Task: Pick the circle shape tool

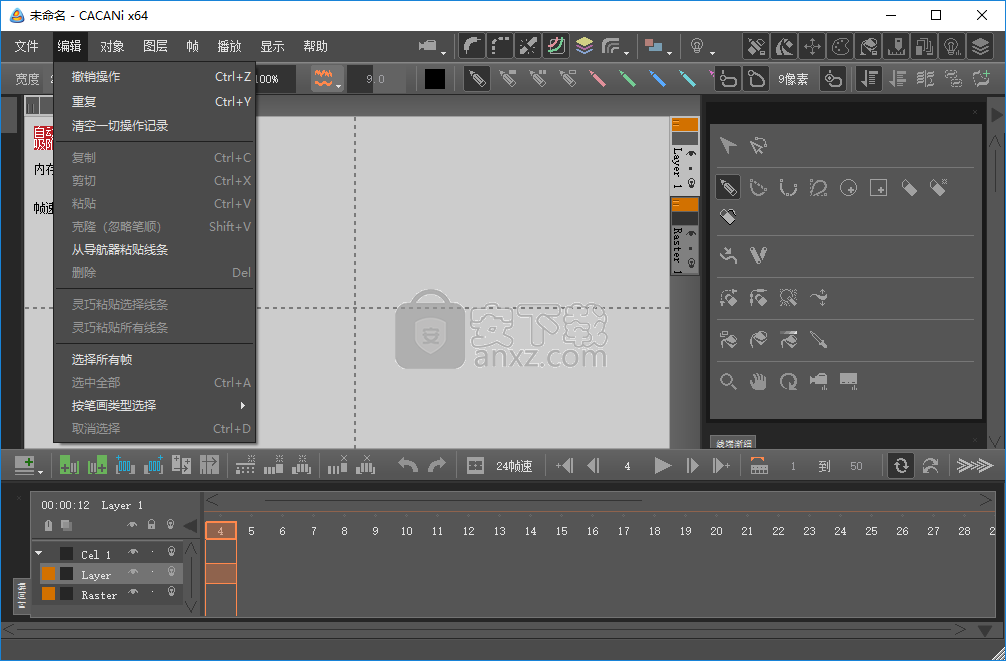Action: coord(849,187)
